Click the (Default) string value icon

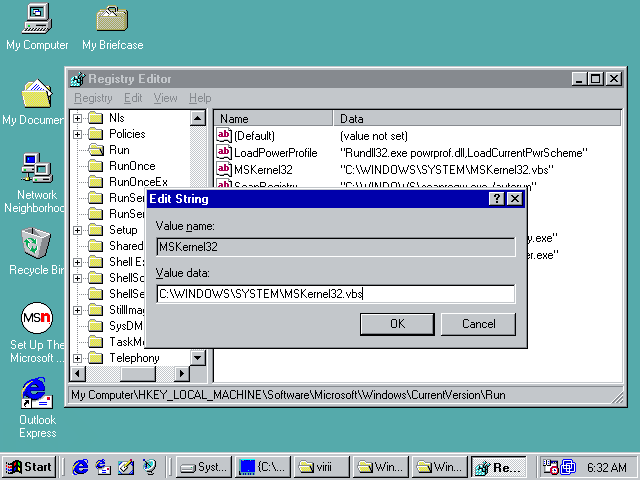(224, 136)
